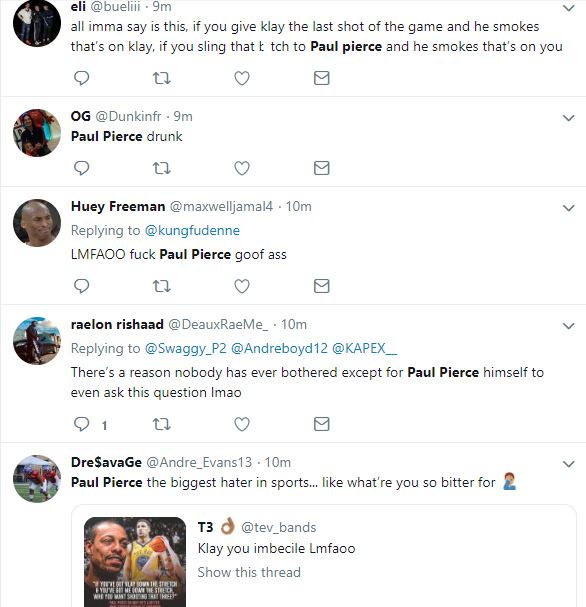Image resolution: width=586 pixels, height=607 pixels.
Task: Share OG's tweet via message envelope
Action: (x=321, y=168)
